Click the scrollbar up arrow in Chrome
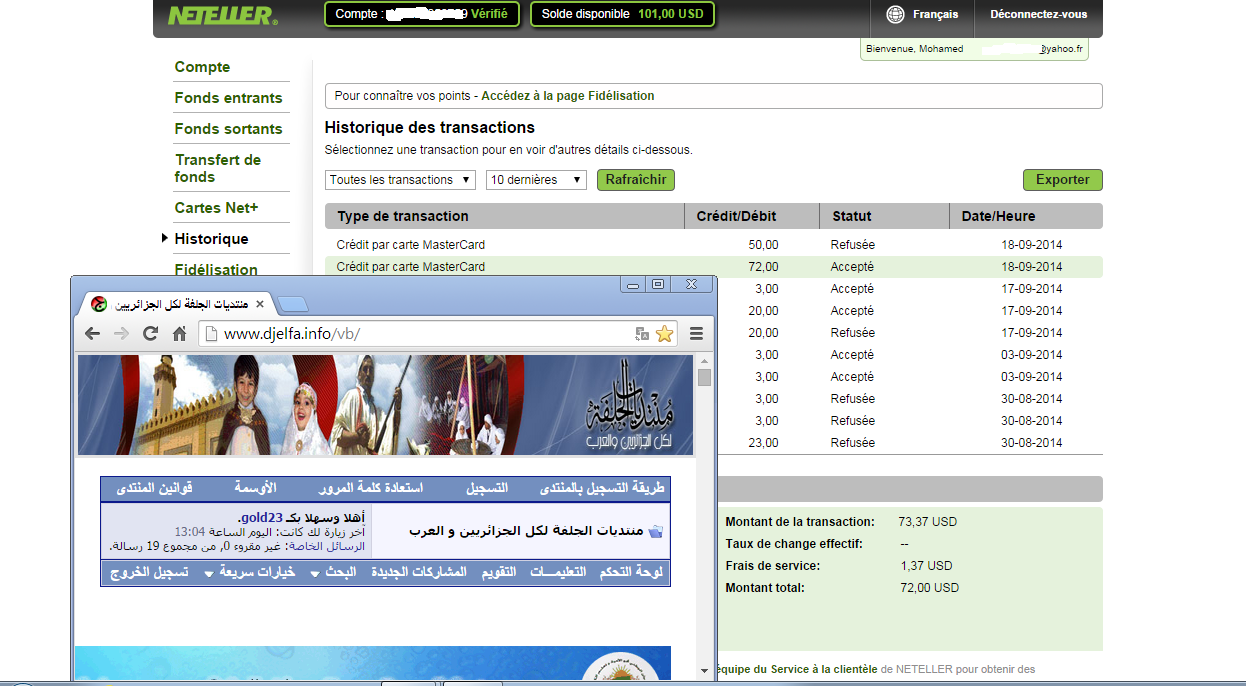 point(704,361)
